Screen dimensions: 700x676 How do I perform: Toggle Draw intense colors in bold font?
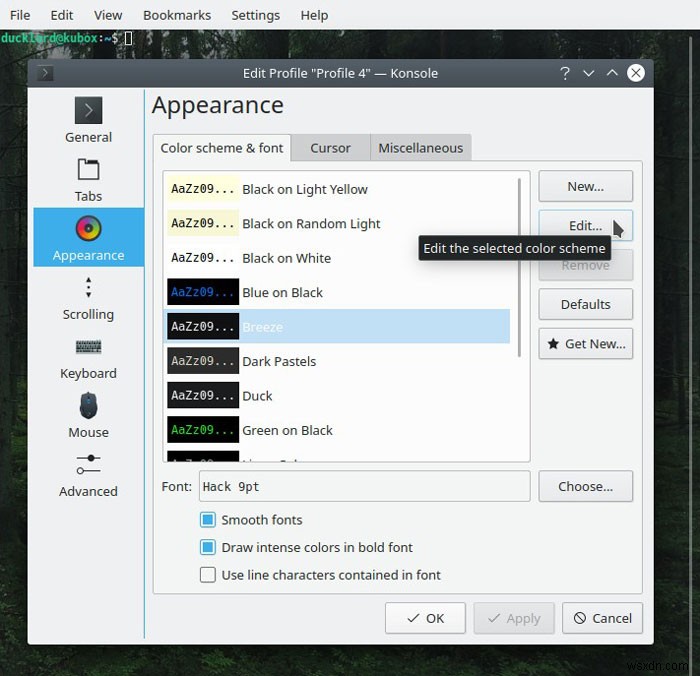208,547
